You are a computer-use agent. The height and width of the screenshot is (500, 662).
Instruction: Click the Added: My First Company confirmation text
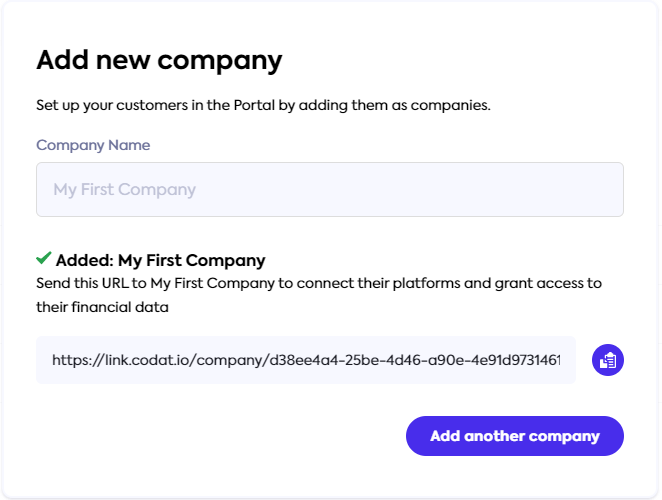click(x=160, y=261)
